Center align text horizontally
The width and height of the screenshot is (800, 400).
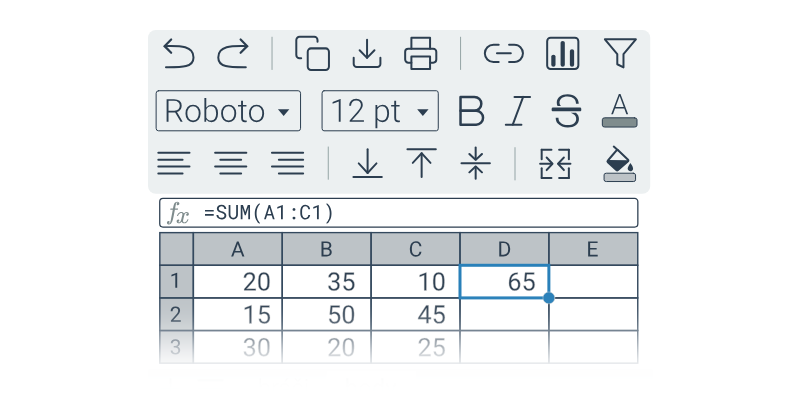[x=232, y=163]
